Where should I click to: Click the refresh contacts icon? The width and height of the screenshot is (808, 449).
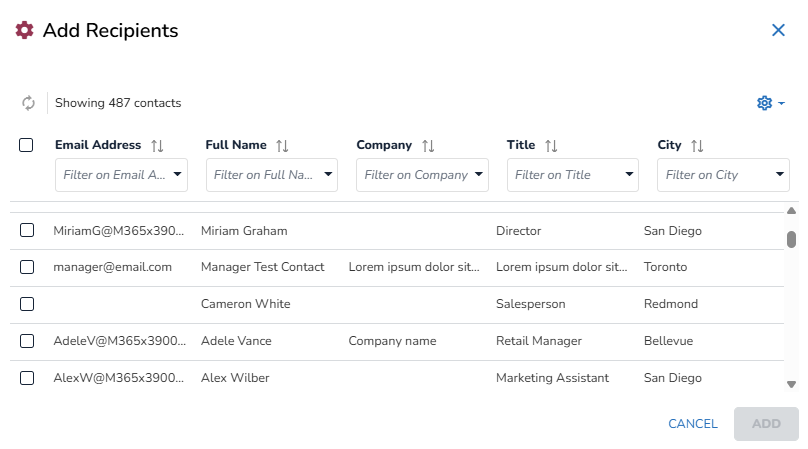(x=28, y=103)
